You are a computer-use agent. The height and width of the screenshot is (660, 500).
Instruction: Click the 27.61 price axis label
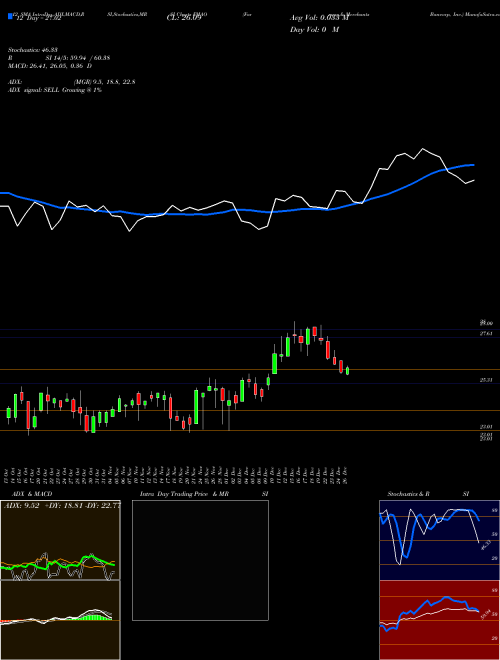click(x=486, y=333)
